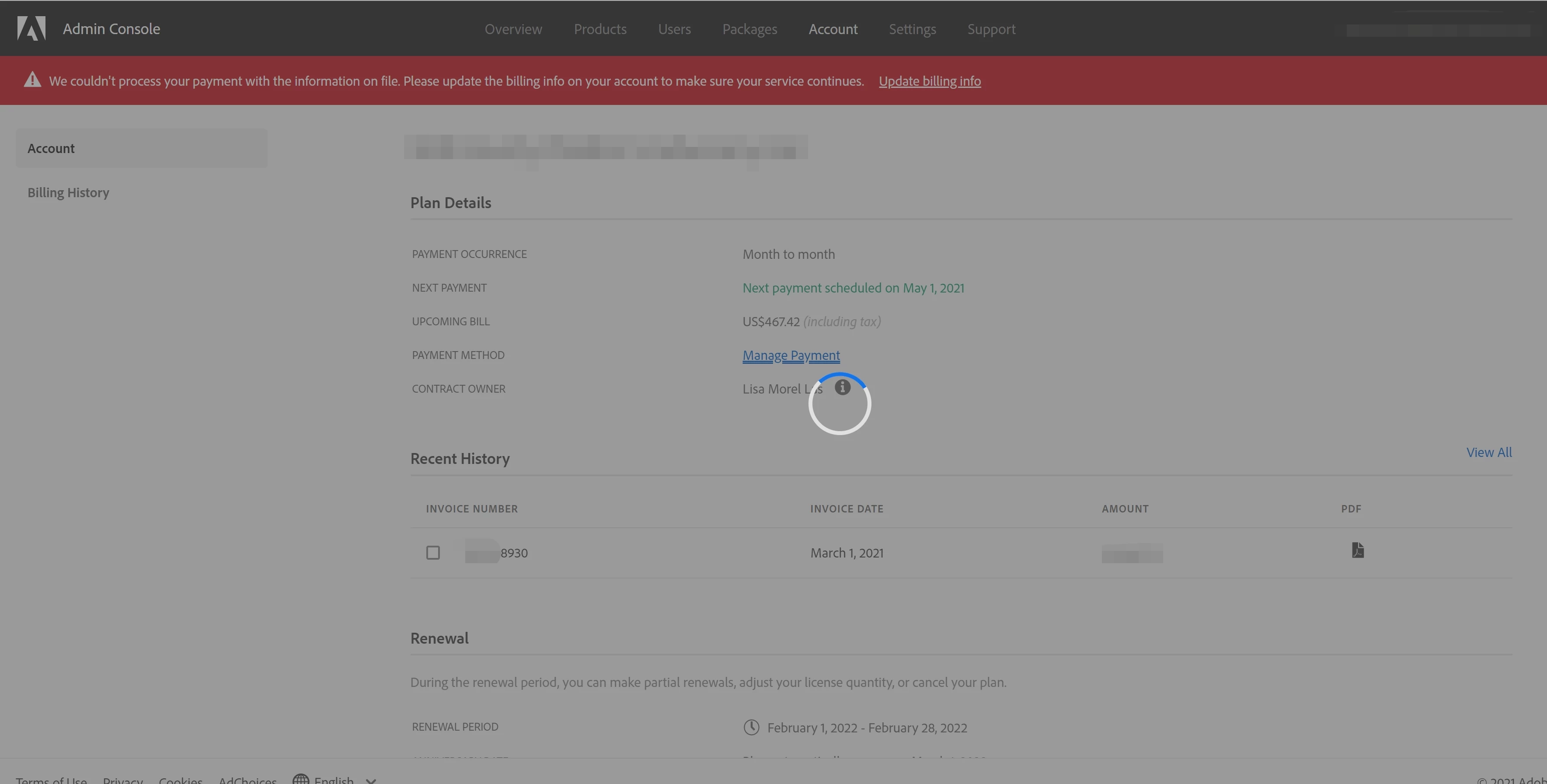Click the globe language icon

pos(301,779)
